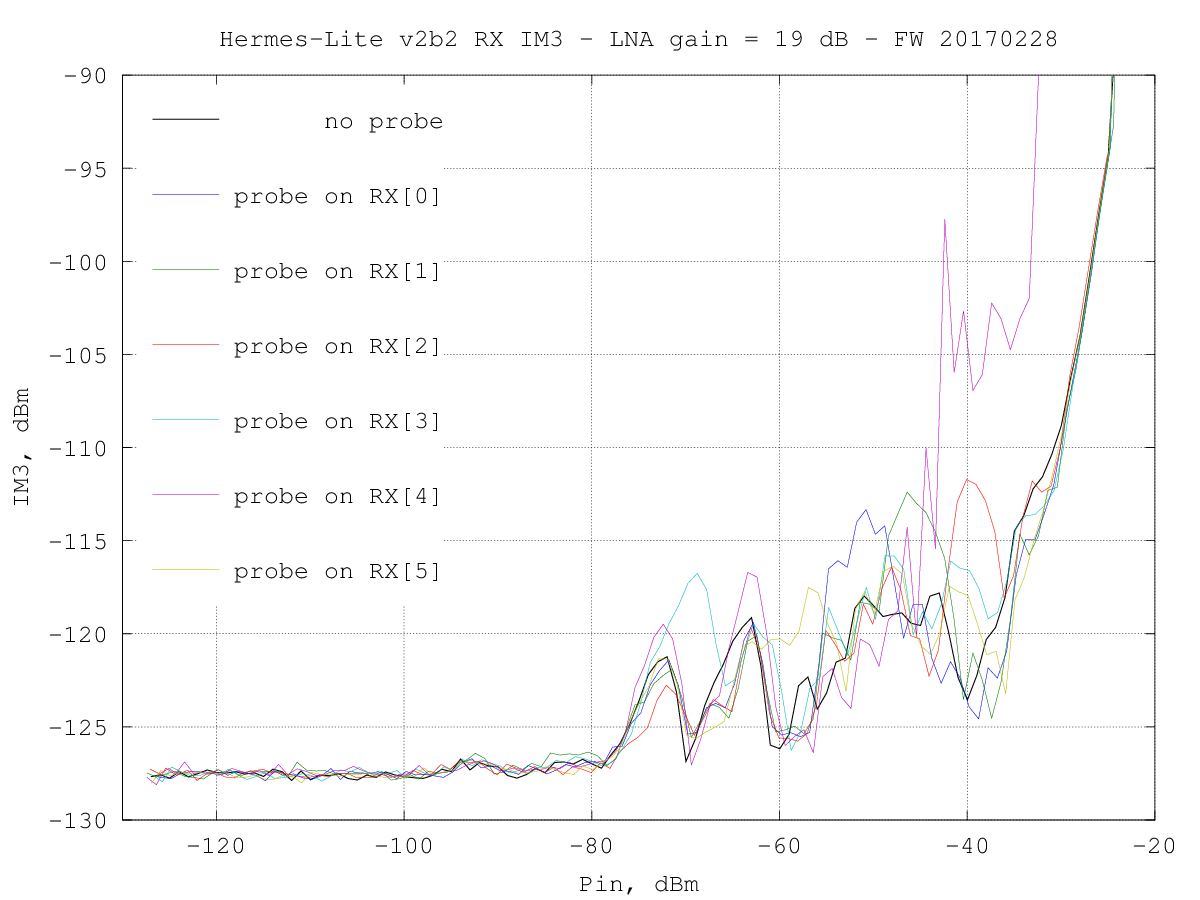Click the blue legend line for RX[0]
This screenshot has width=1200, height=900.
point(186,195)
